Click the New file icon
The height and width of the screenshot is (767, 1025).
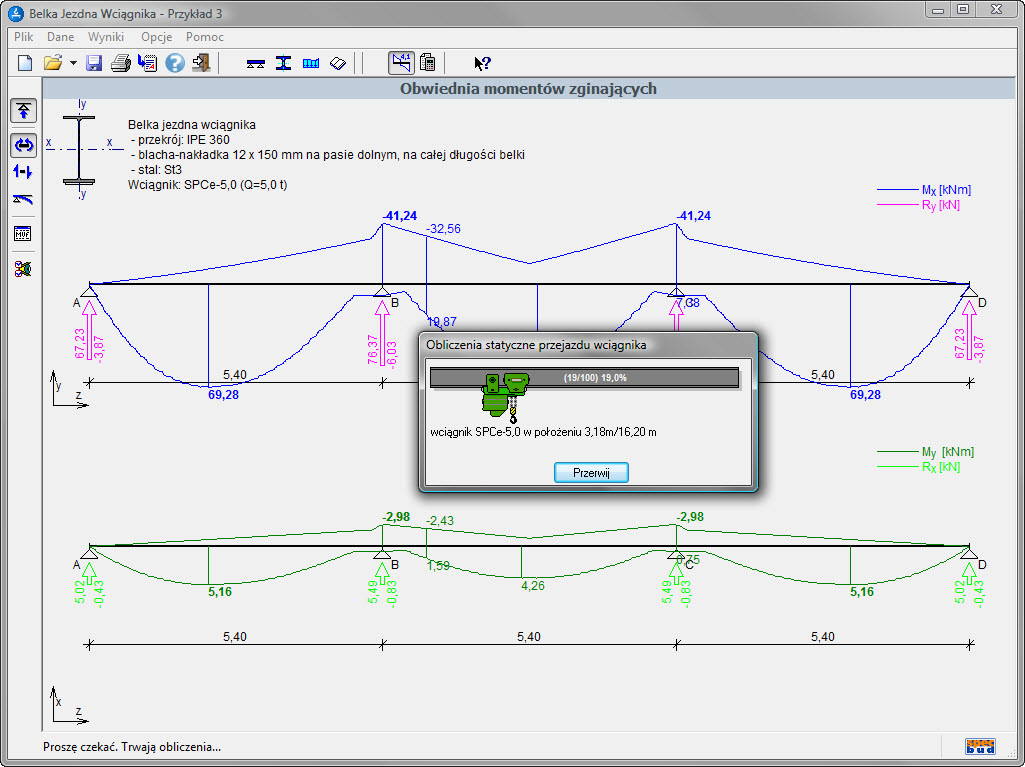click(25, 63)
